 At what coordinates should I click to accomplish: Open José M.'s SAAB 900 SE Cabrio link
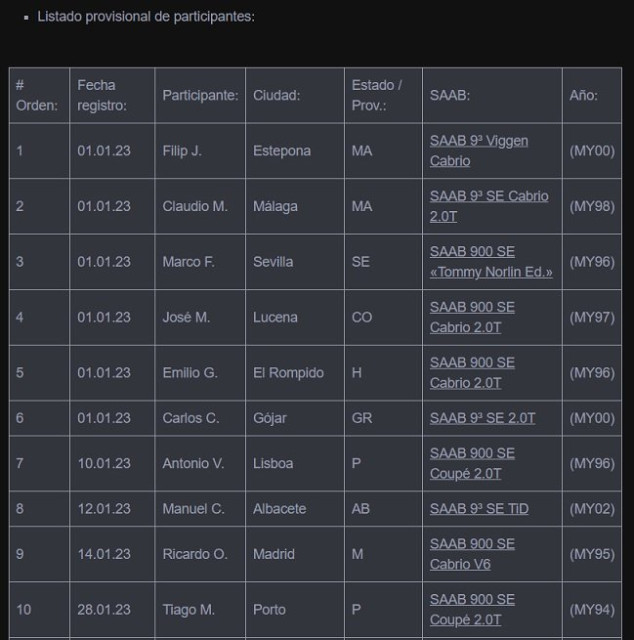pos(472,317)
